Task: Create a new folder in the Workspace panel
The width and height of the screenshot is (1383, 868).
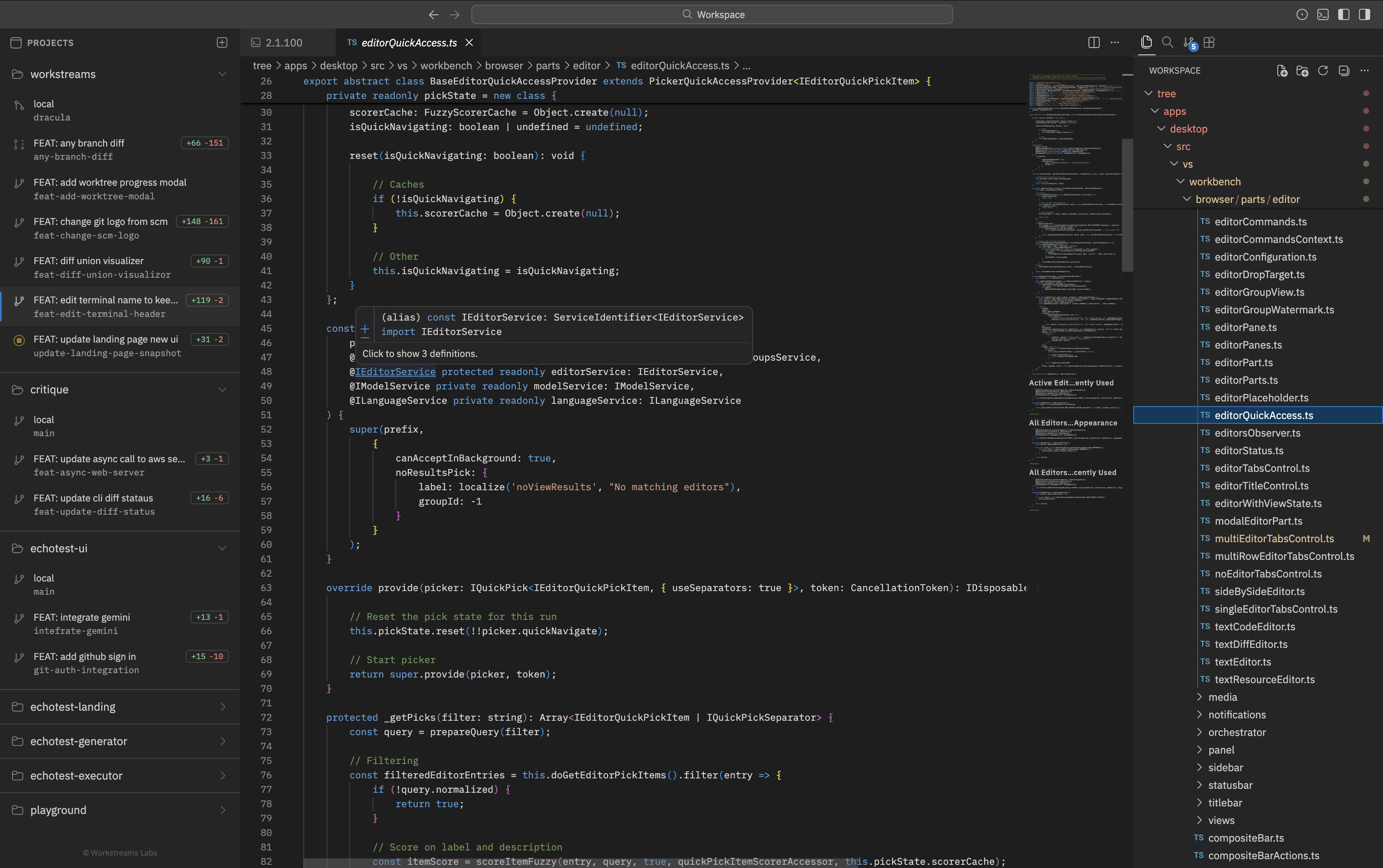Action: [1302, 70]
